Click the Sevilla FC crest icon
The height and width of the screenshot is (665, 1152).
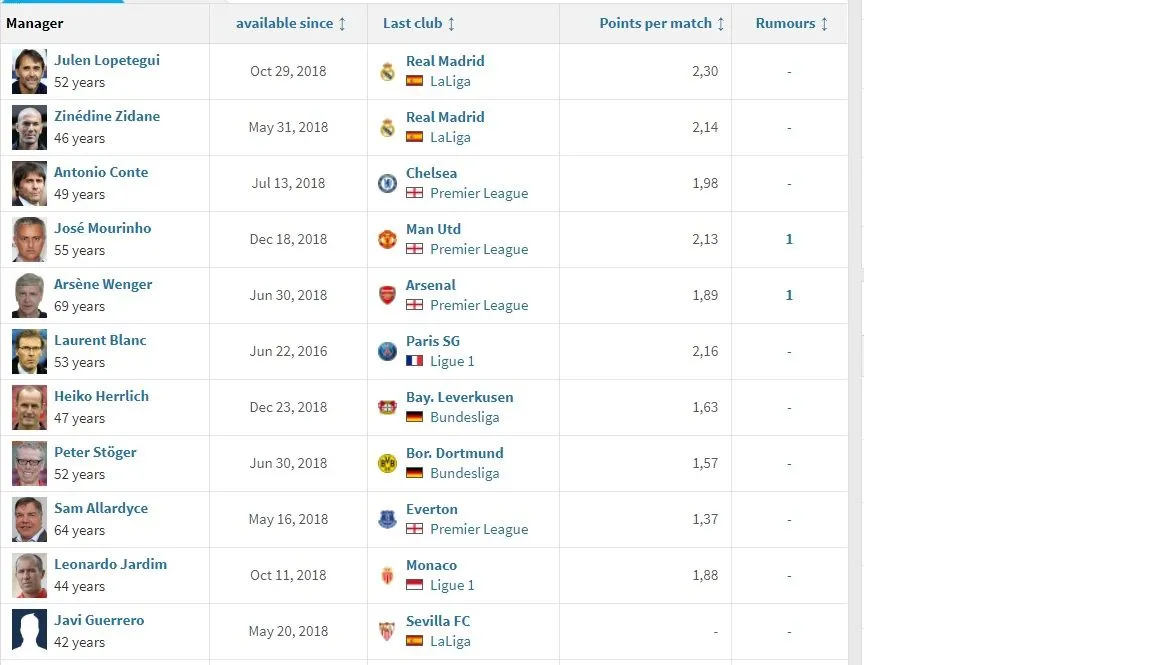click(387, 631)
